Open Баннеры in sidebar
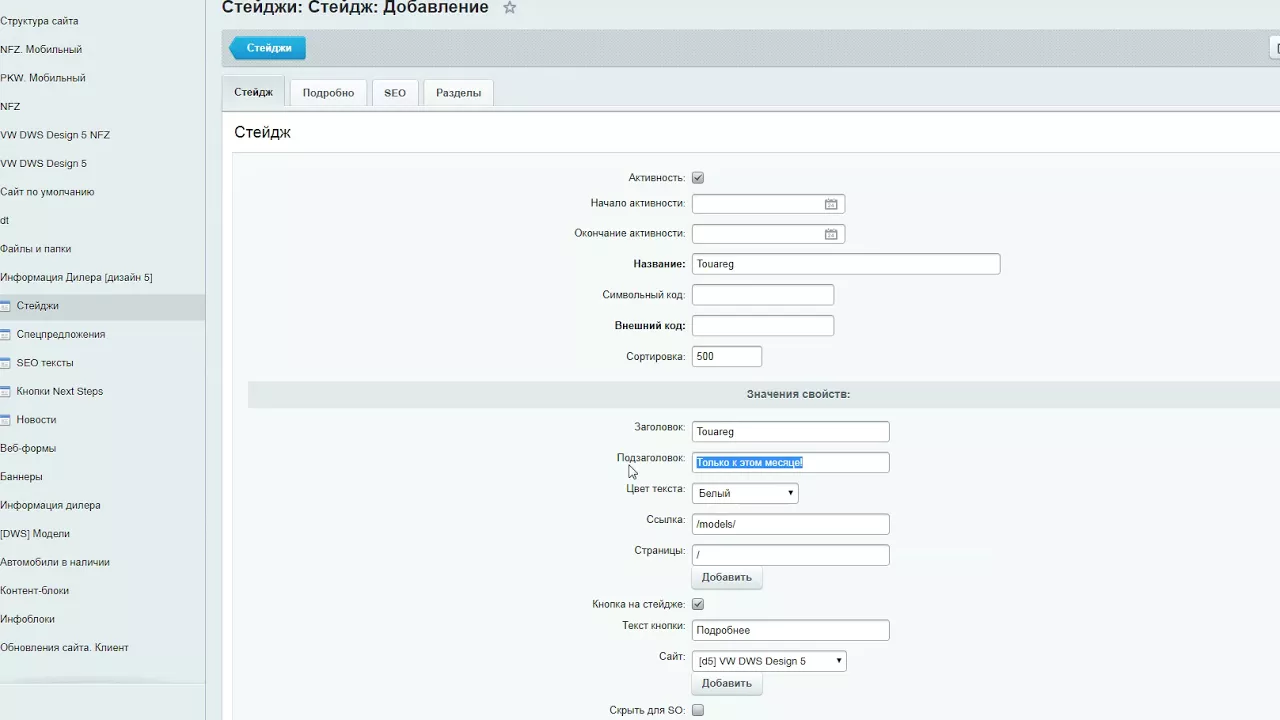 pyautogui.click(x=22, y=477)
